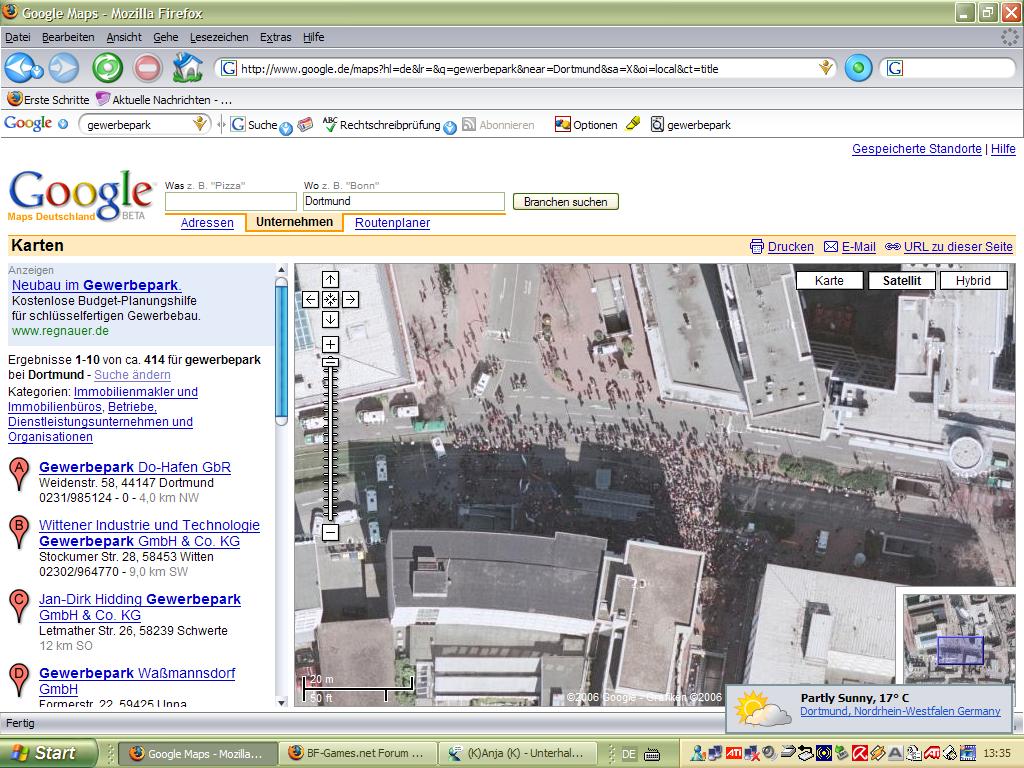Screen dimensions: 1024x768
Task: Reload the page with the green refresh icon
Action: [x=108, y=68]
